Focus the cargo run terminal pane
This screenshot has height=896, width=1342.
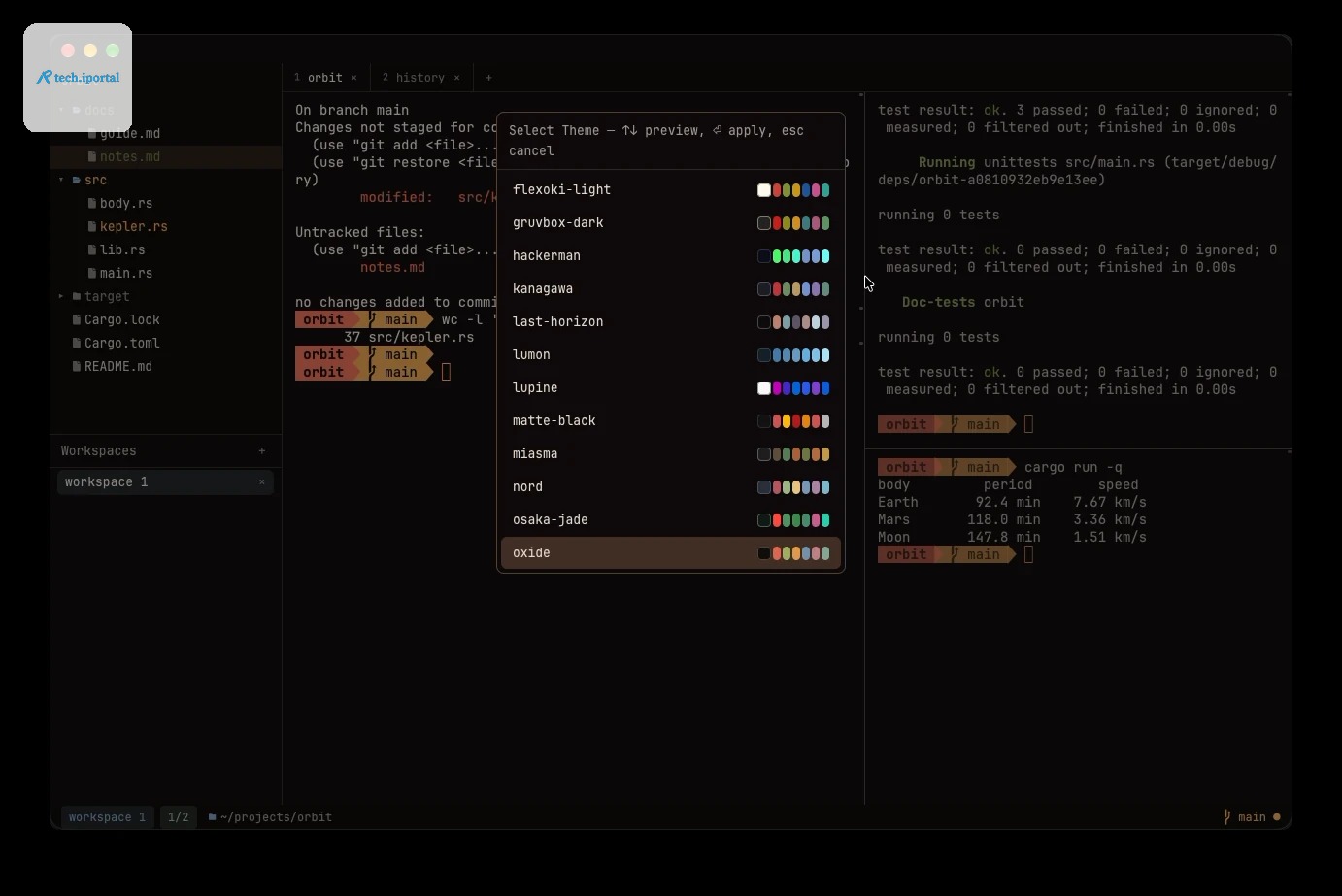tap(1078, 627)
